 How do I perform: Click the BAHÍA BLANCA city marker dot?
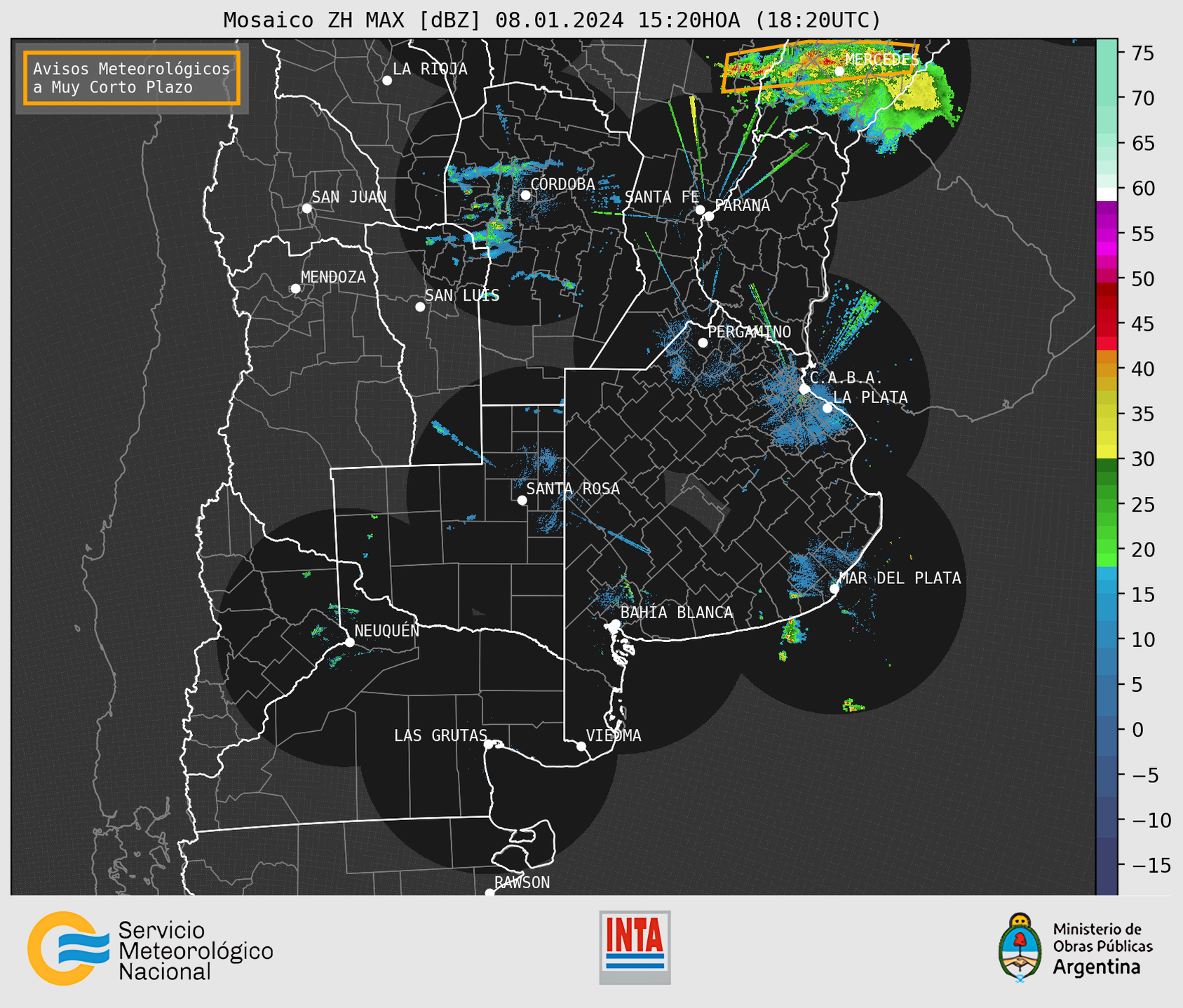615,624
